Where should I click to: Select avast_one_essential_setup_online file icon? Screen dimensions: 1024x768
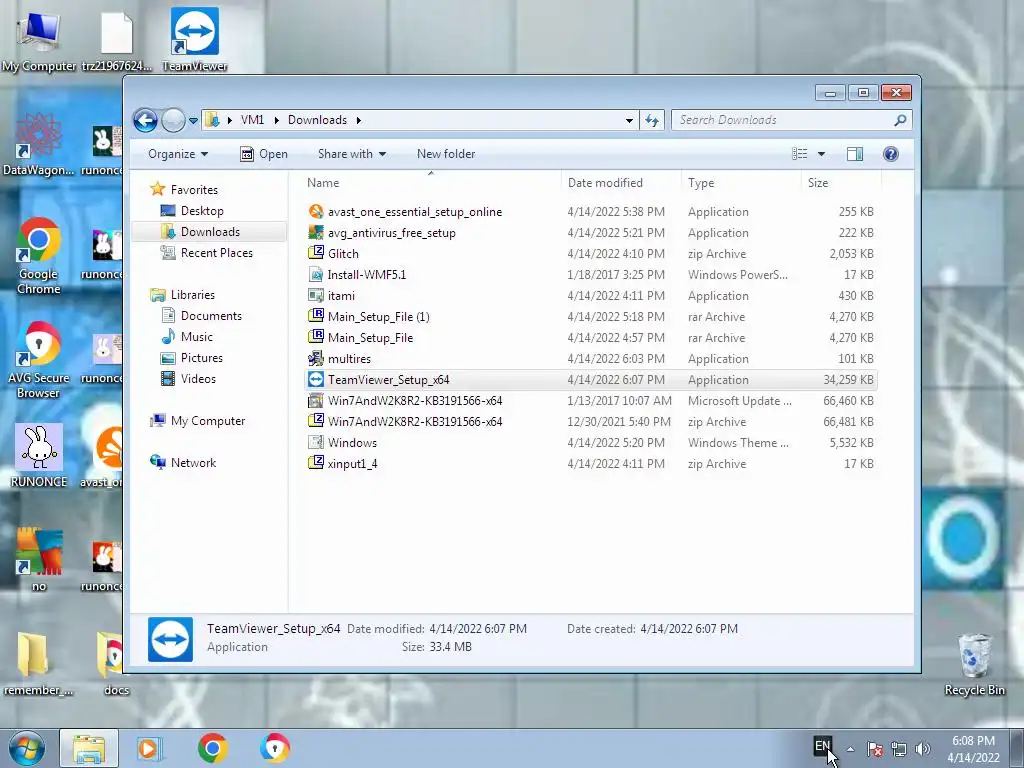click(x=316, y=212)
